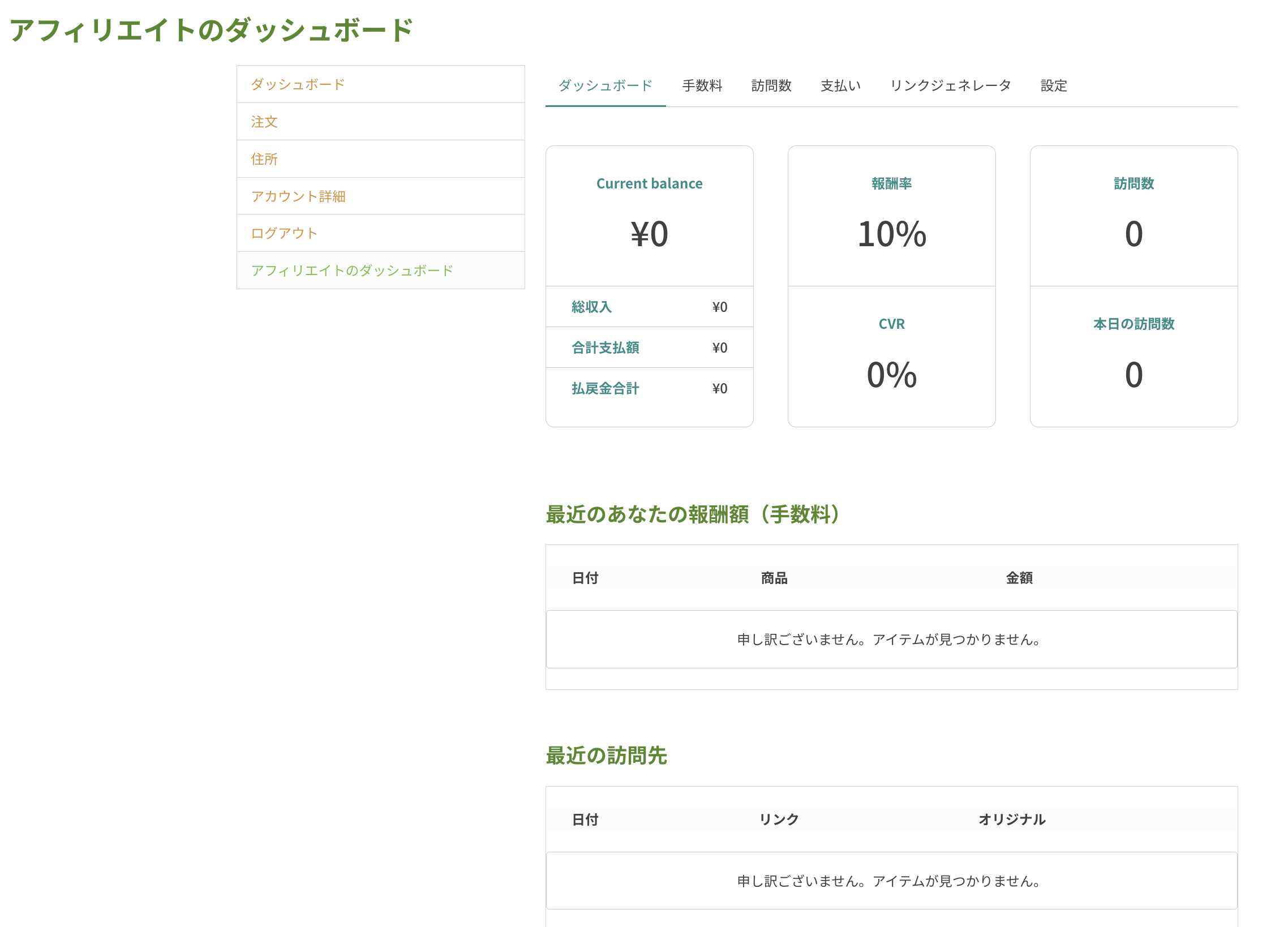
Task: Go to the リンクジェネレータ tab
Action: tap(950, 86)
